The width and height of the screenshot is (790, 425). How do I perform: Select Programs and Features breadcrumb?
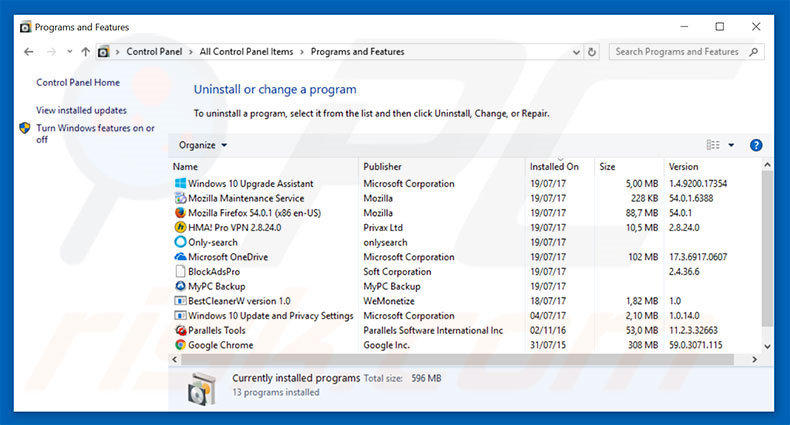coord(357,51)
